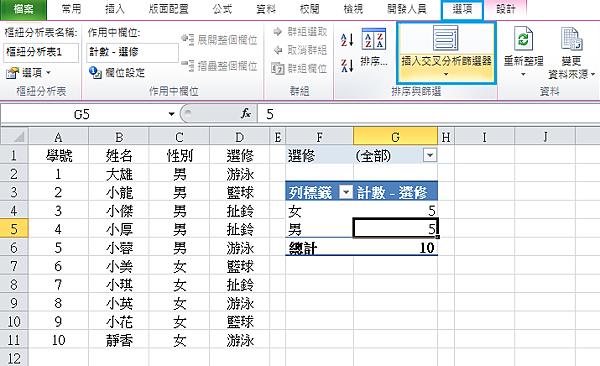Viewport: 600px width, 366px height.
Task: Select column A header
Action: point(58,137)
